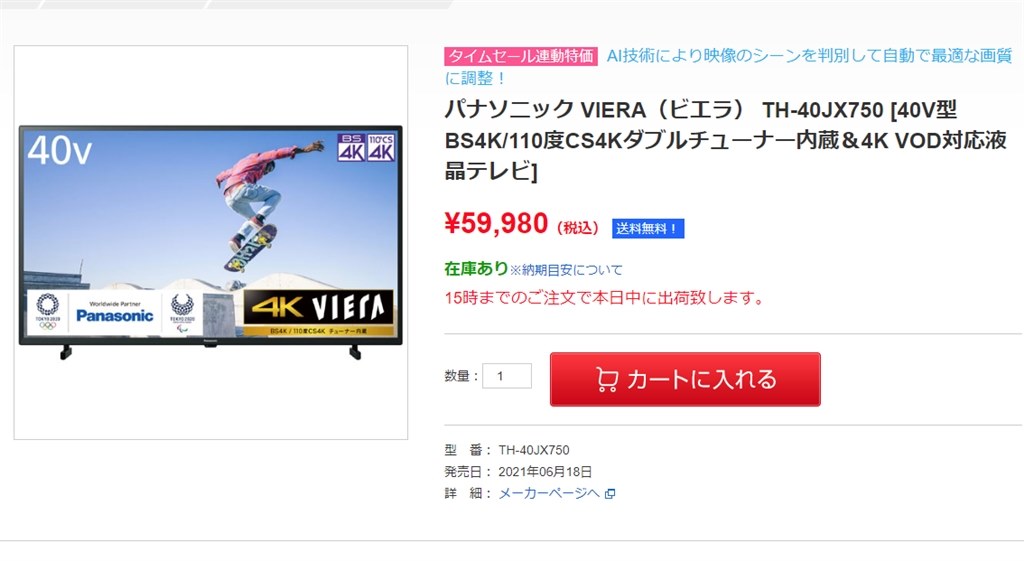
Task: Open the メーカーページへ link
Action: tap(549, 494)
